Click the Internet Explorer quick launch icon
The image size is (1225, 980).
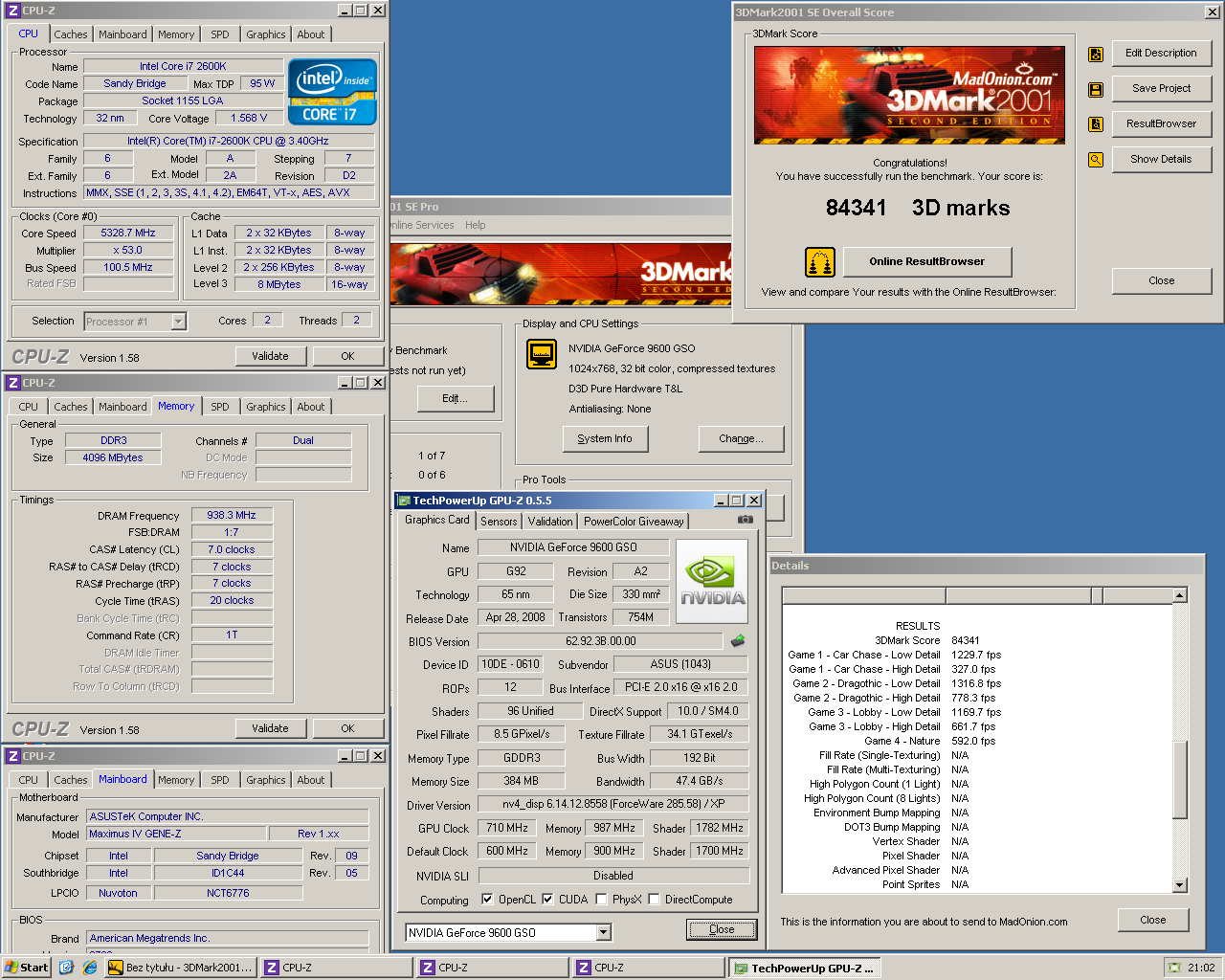click(90, 968)
